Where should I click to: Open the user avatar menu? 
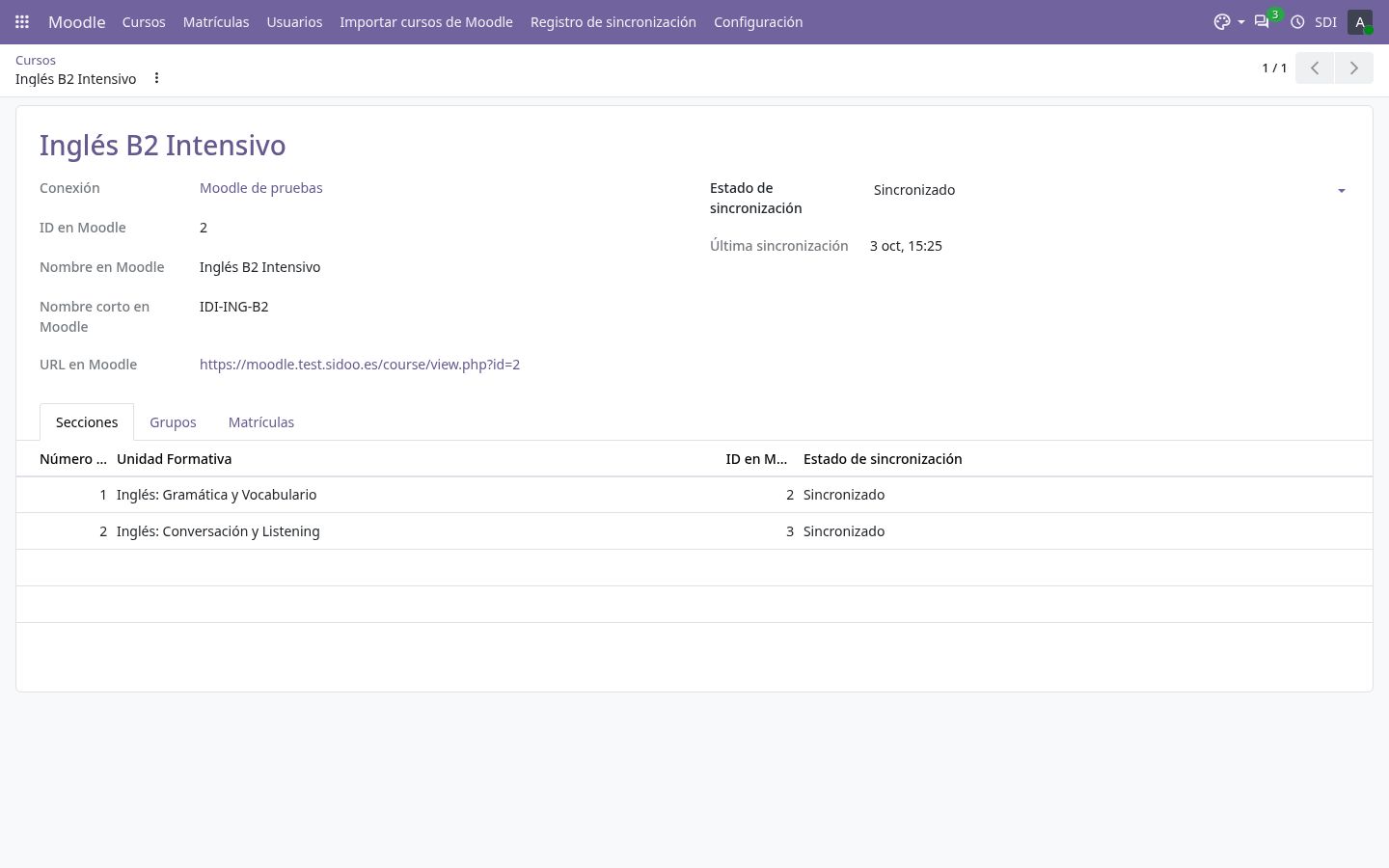click(1360, 21)
